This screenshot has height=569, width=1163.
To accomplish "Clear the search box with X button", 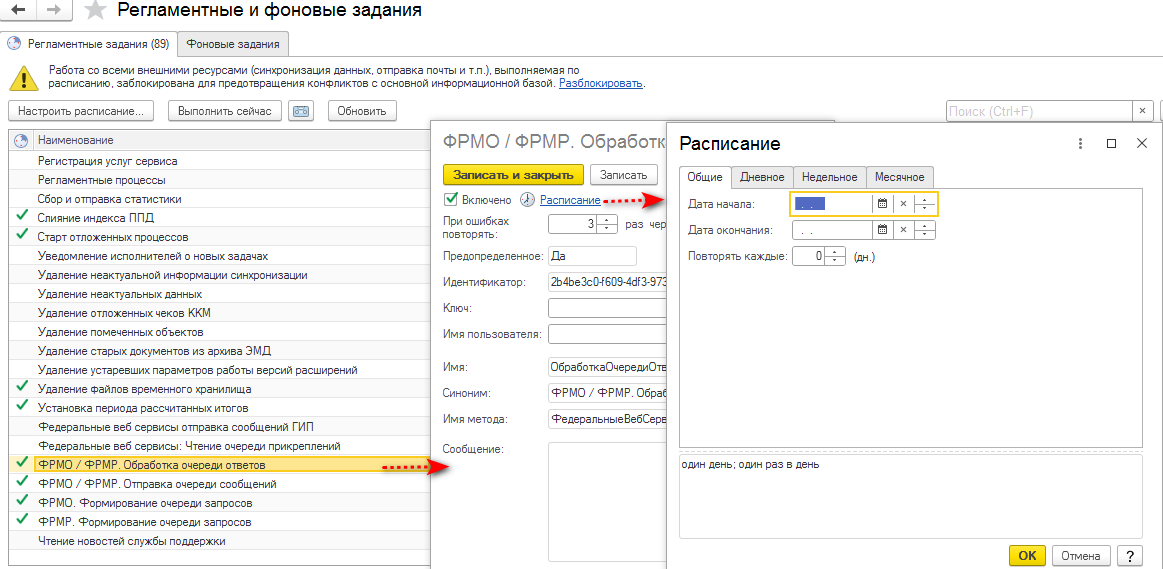I will click(x=1141, y=111).
